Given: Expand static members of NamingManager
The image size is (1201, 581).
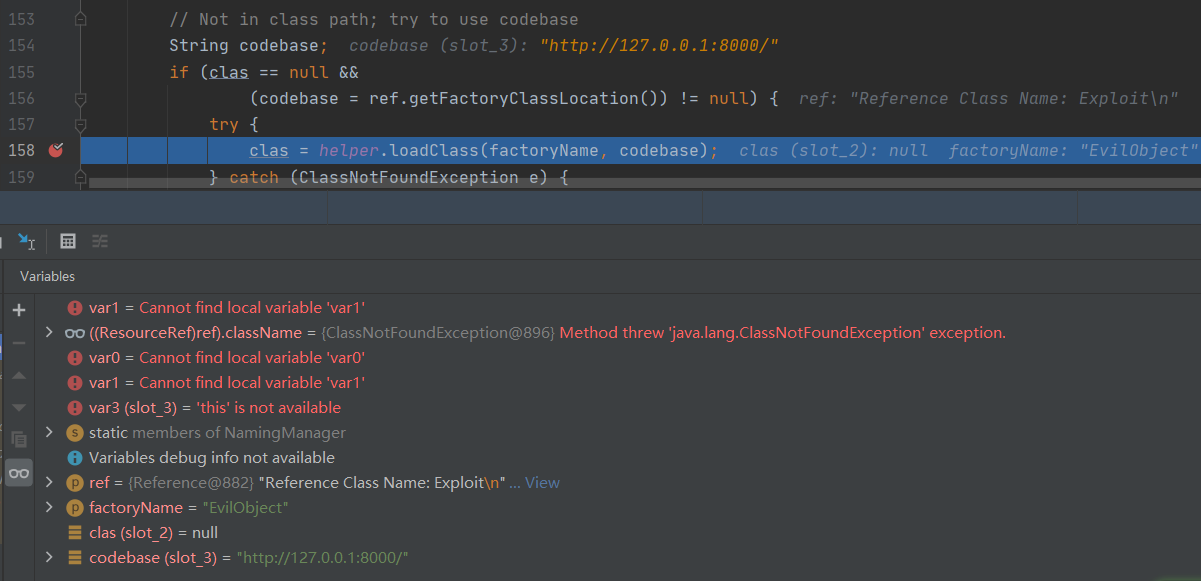Looking at the screenshot, I should click(x=50, y=433).
